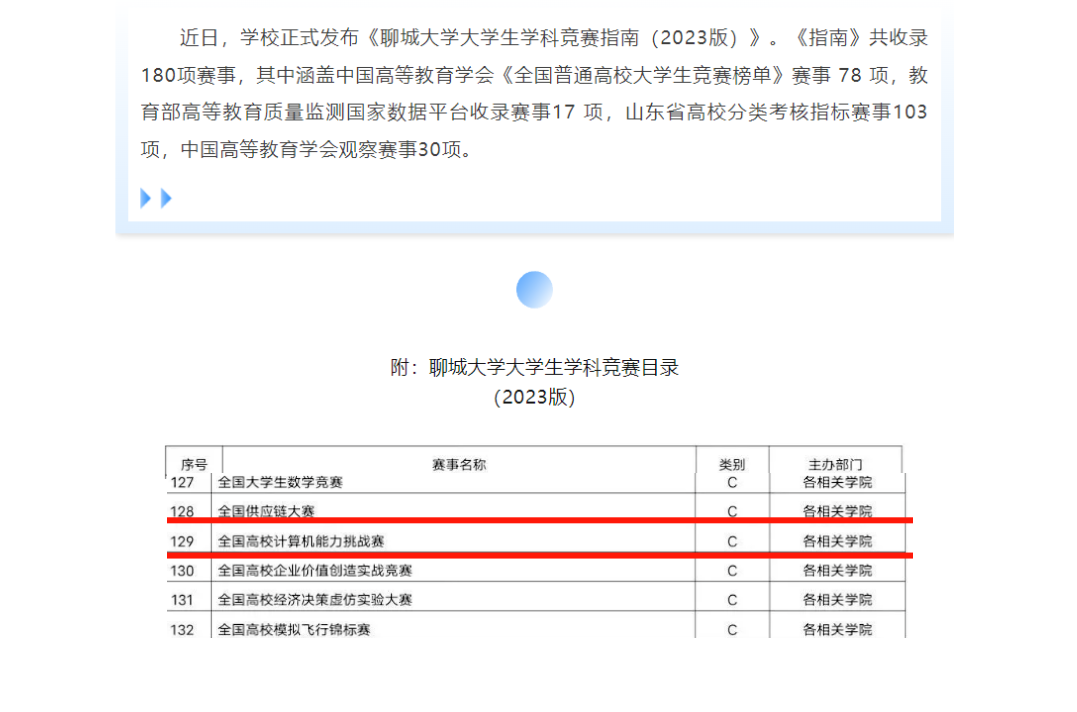Select the 全国高校企业价值创造实战竞赛 entry

point(315,571)
